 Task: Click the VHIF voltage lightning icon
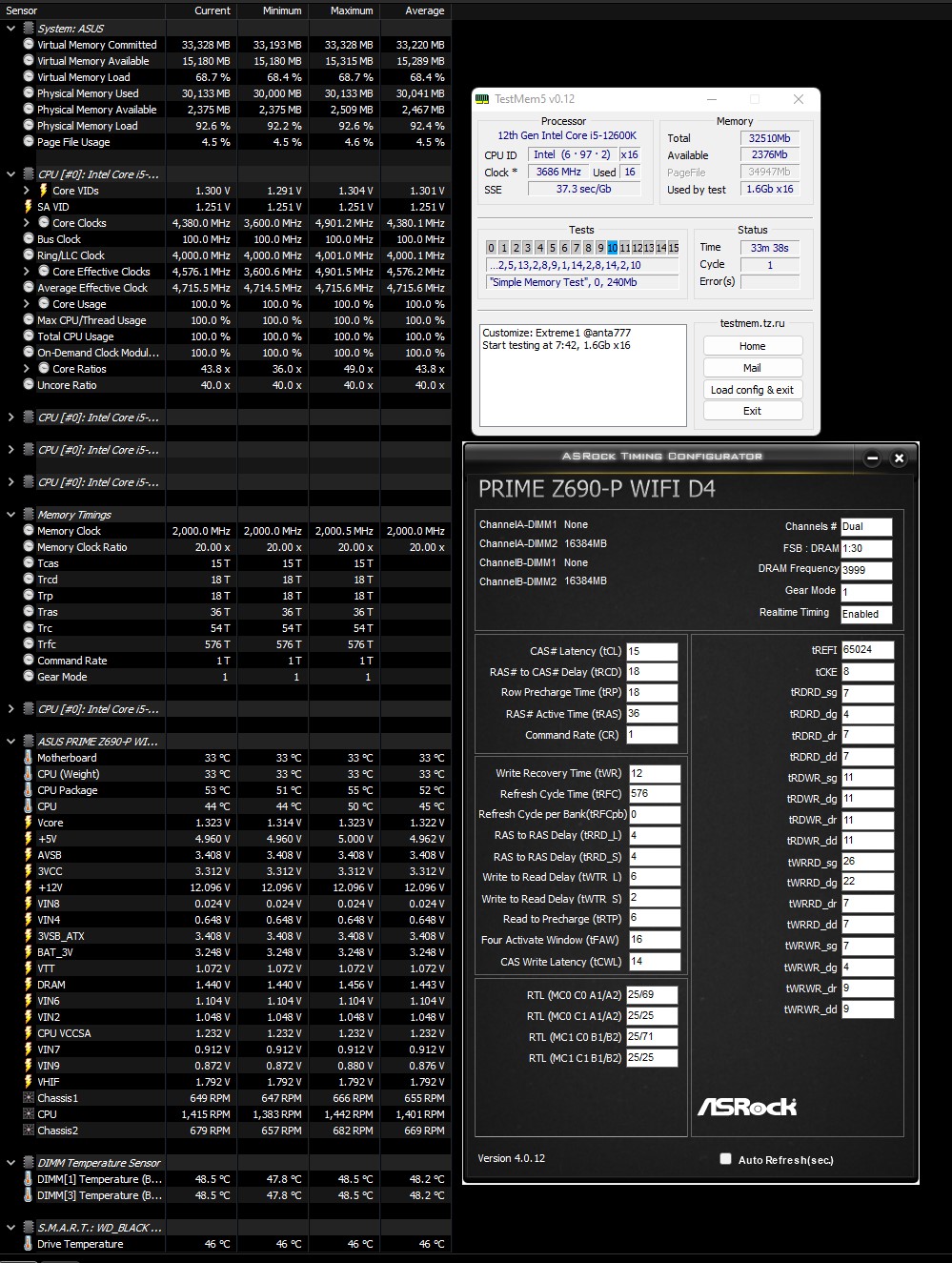29,1082
